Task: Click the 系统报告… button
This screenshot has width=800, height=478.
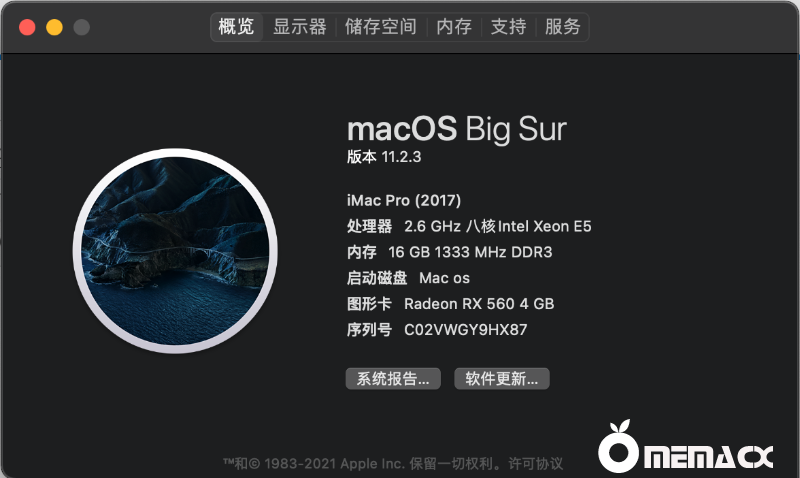Action: coord(393,379)
